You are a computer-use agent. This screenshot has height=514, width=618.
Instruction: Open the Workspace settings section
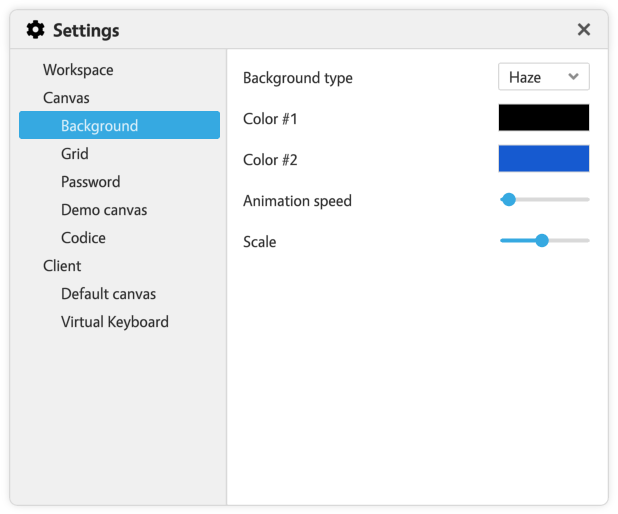coord(78,70)
